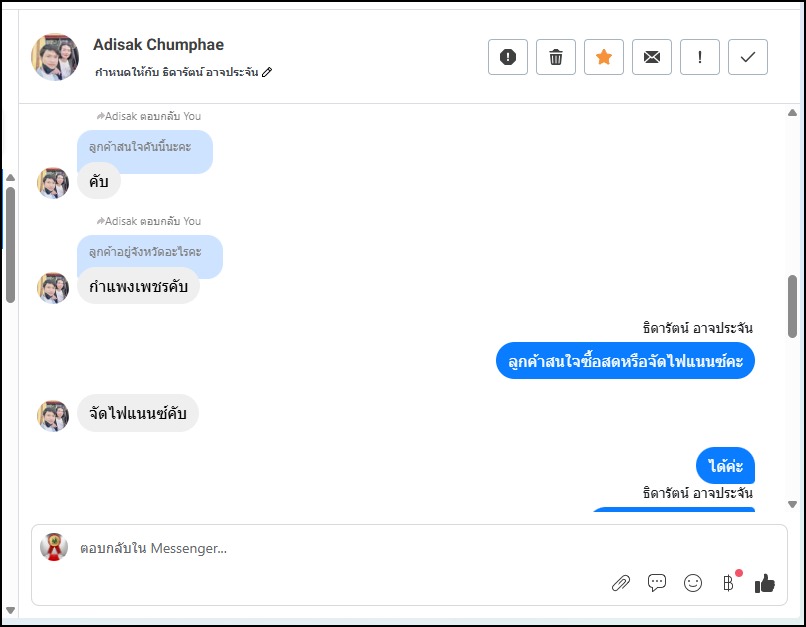Viewport: 806px width, 627px height.
Task: Click the กำแพงเพชรคับ message bubble
Action: coord(138,286)
